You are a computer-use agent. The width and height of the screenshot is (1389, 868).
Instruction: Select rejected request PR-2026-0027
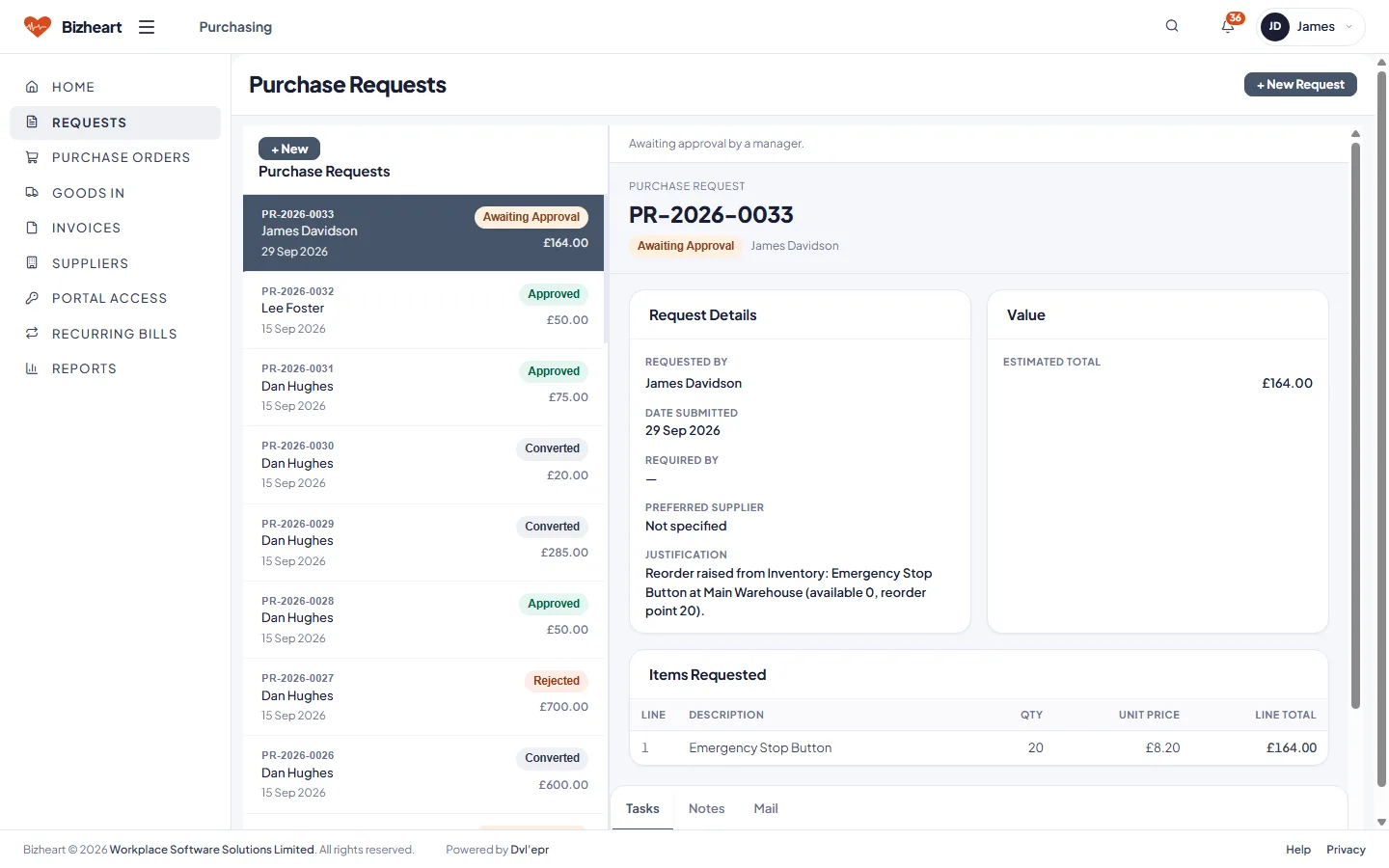pos(423,696)
